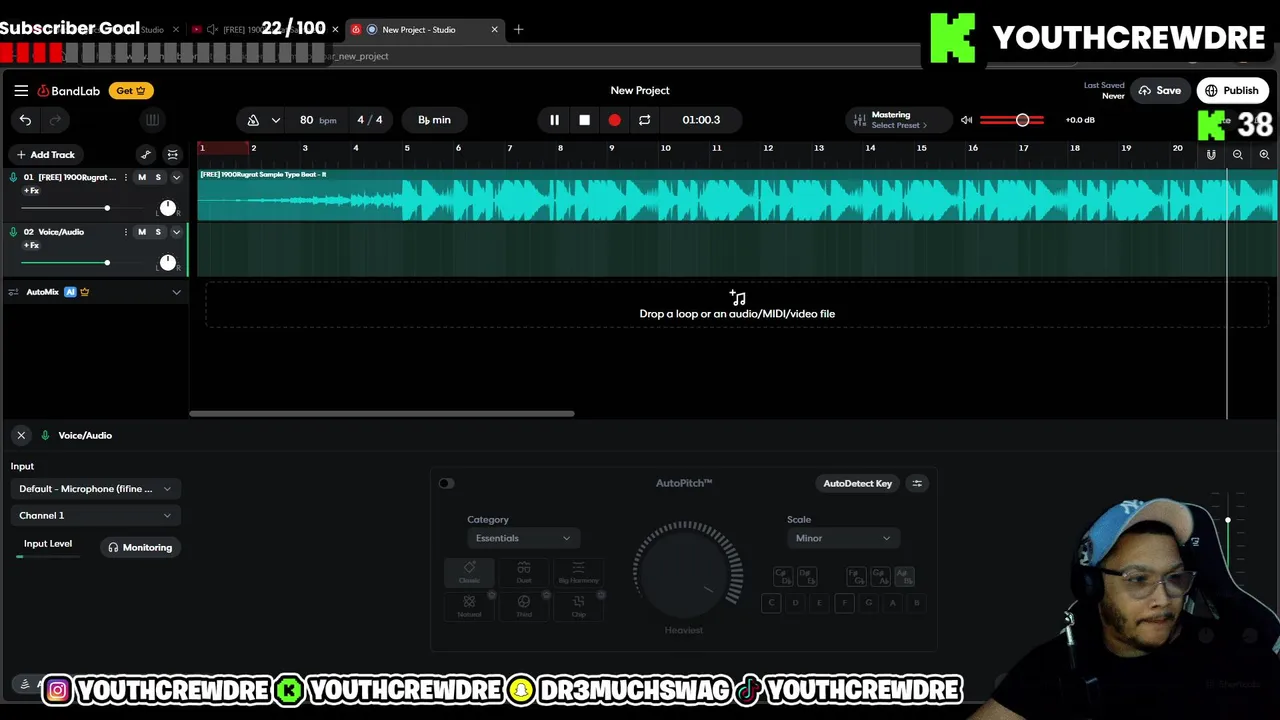Toggle the snap-to-grid magnet icon
Image resolution: width=1280 pixels, height=720 pixels.
(x=1211, y=155)
